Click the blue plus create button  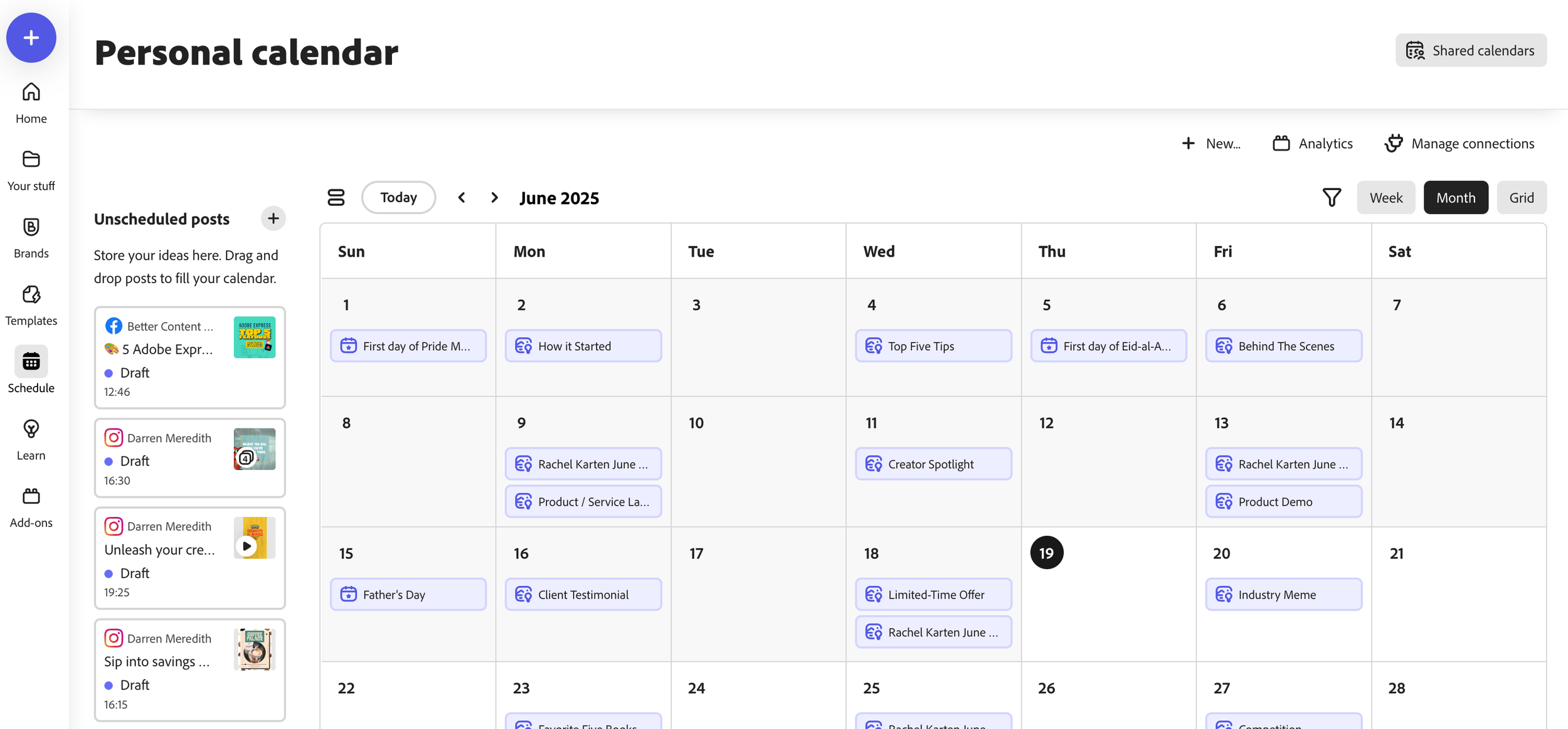click(x=31, y=38)
